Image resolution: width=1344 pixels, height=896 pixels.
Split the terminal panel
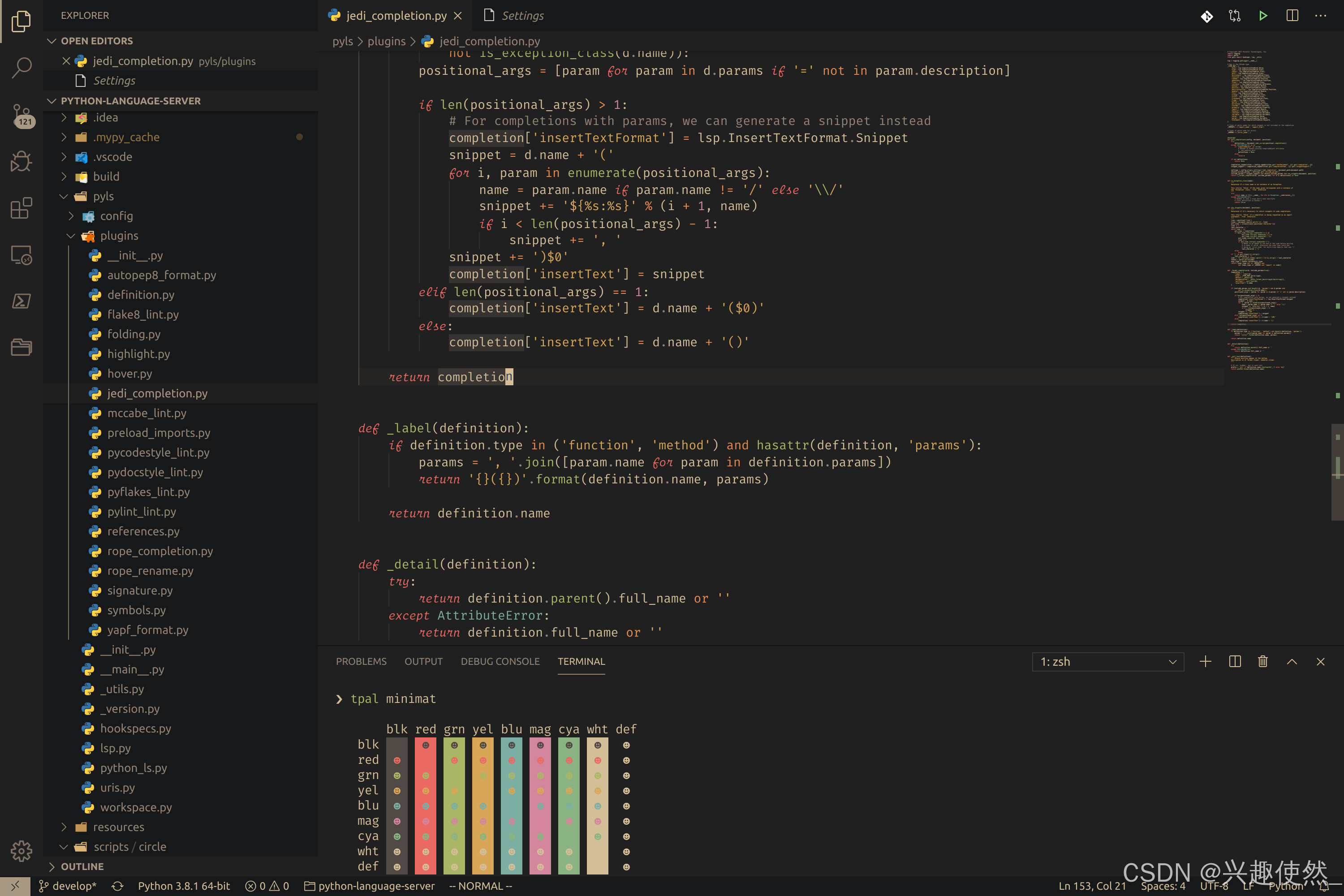pos(1235,661)
